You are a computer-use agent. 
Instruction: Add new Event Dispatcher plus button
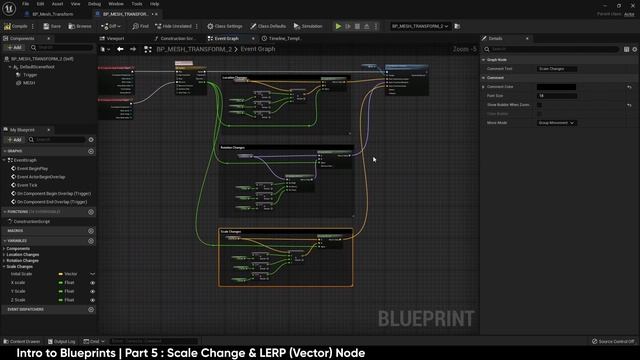91,309
